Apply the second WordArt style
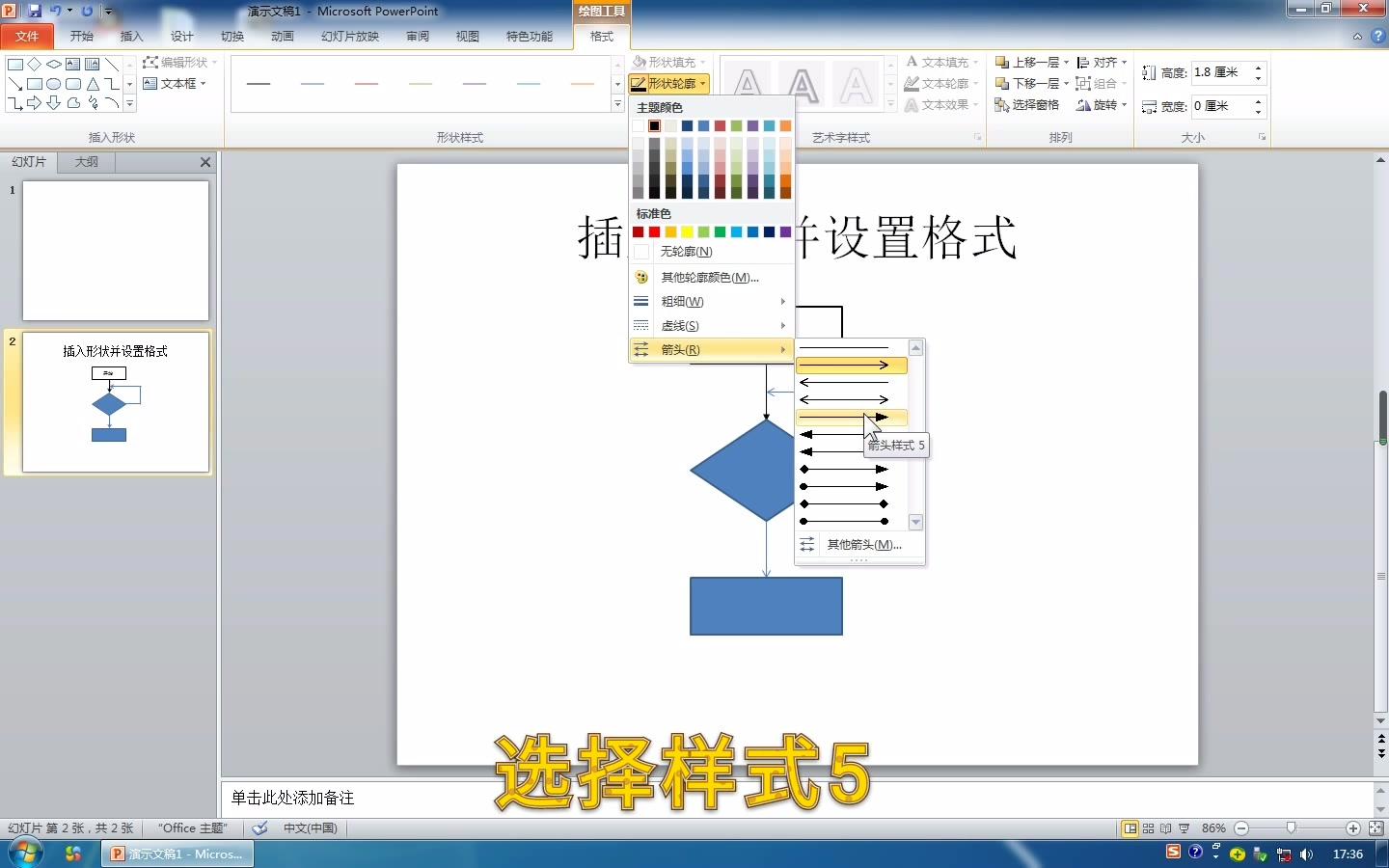Viewport: 1389px width, 868px height. (x=803, y=84)
